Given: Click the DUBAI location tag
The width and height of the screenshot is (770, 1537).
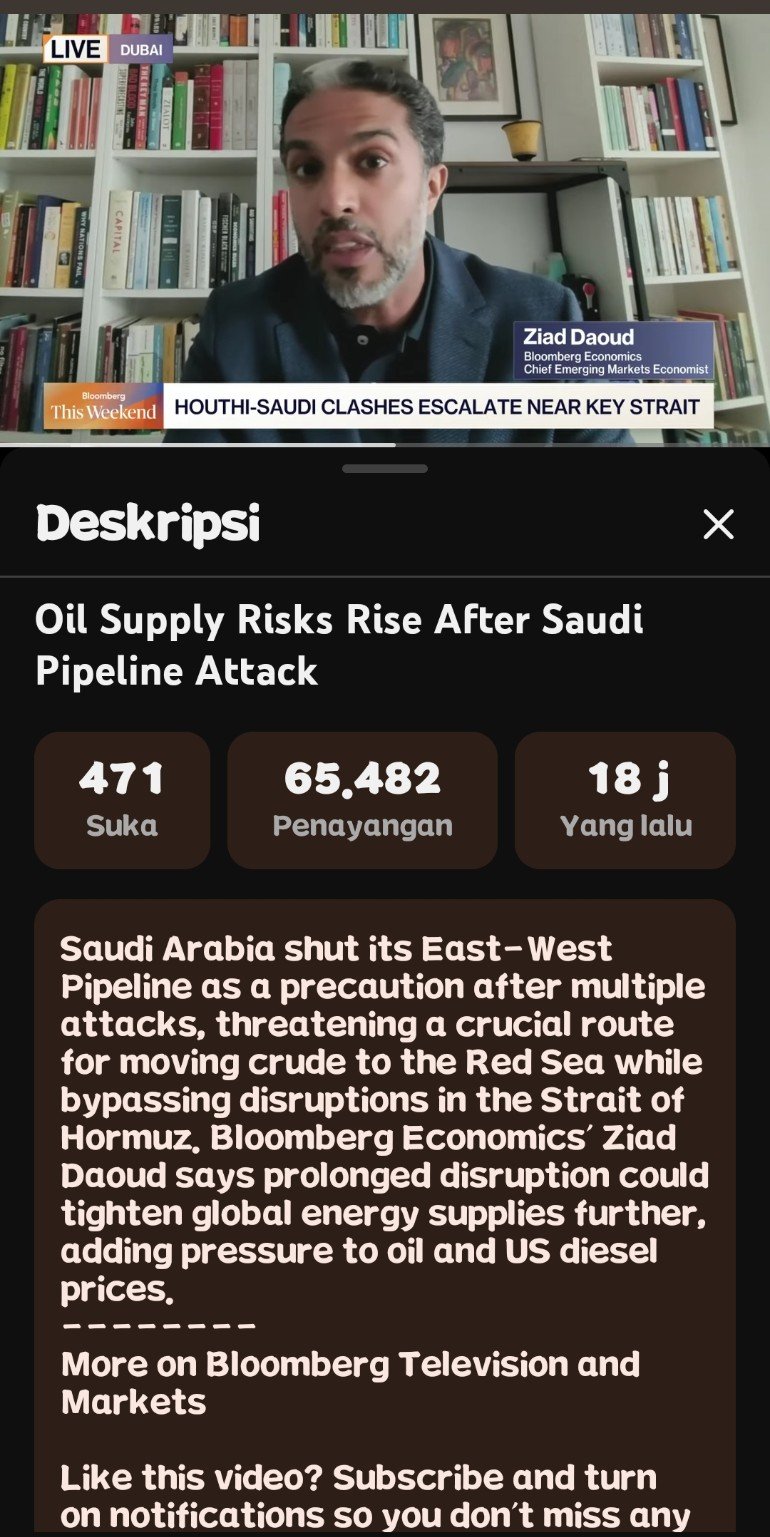Looking at the screenshot, I should click(140, 49).
